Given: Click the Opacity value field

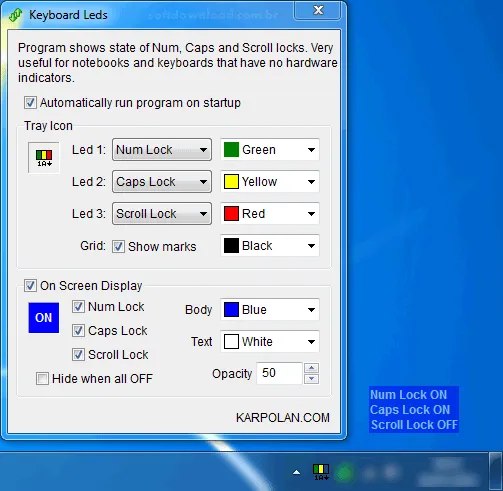Looking at the screenshot, I should tap(279, 373).
